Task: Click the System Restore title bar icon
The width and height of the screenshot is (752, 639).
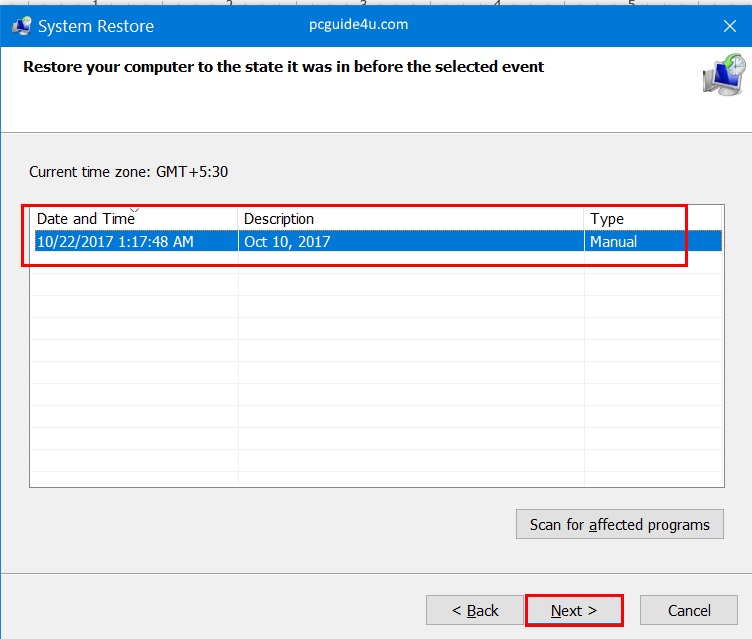Action: pyautogui.click(x=20, y=26)
